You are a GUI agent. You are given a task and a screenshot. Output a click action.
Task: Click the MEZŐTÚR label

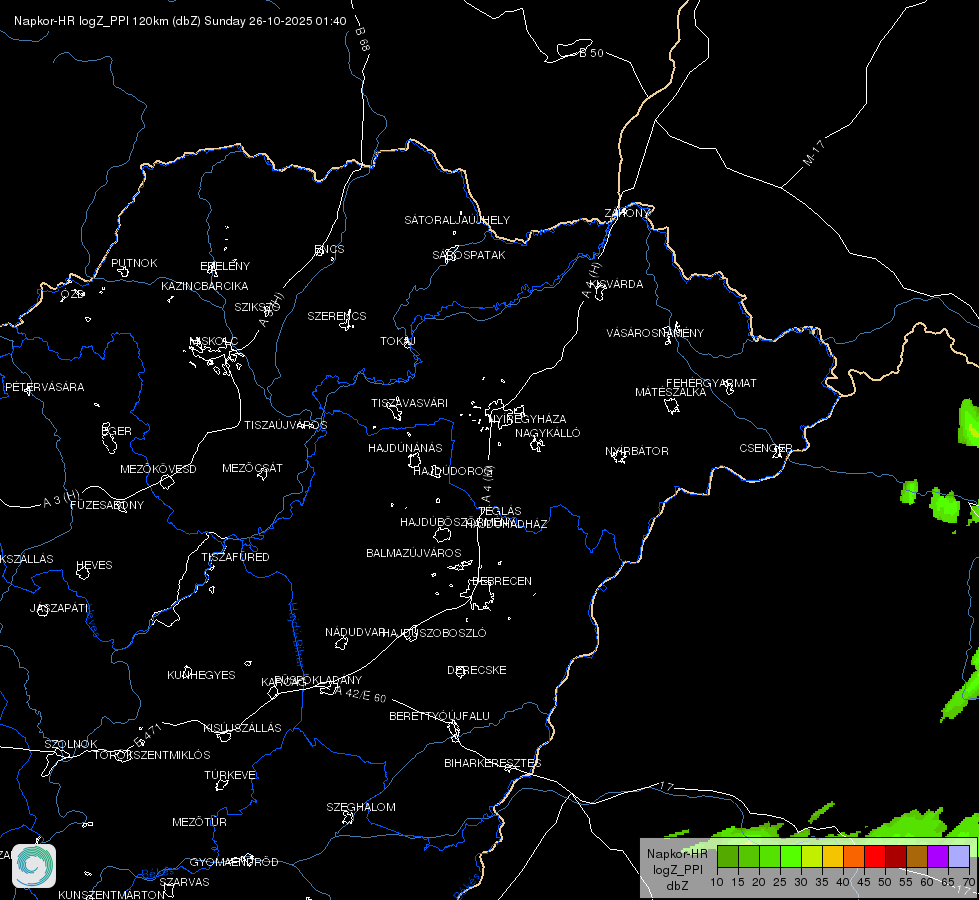coord(199,822)
